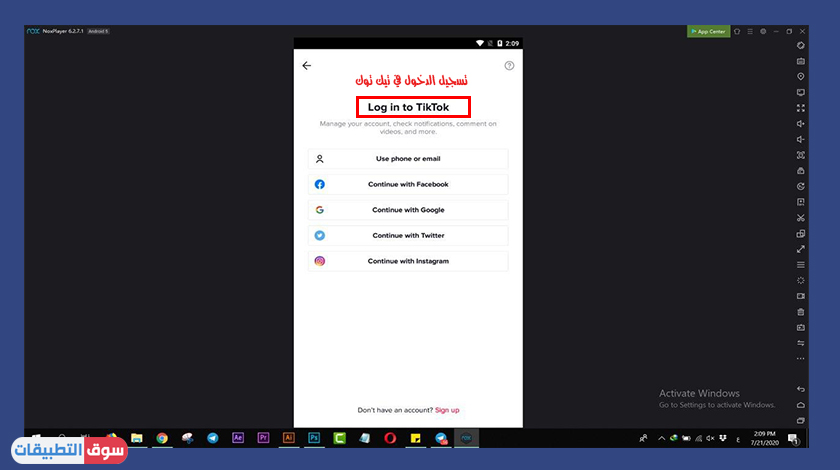
Task: Take a screenshot with the capture icon
Action: (x=800, y=155)
